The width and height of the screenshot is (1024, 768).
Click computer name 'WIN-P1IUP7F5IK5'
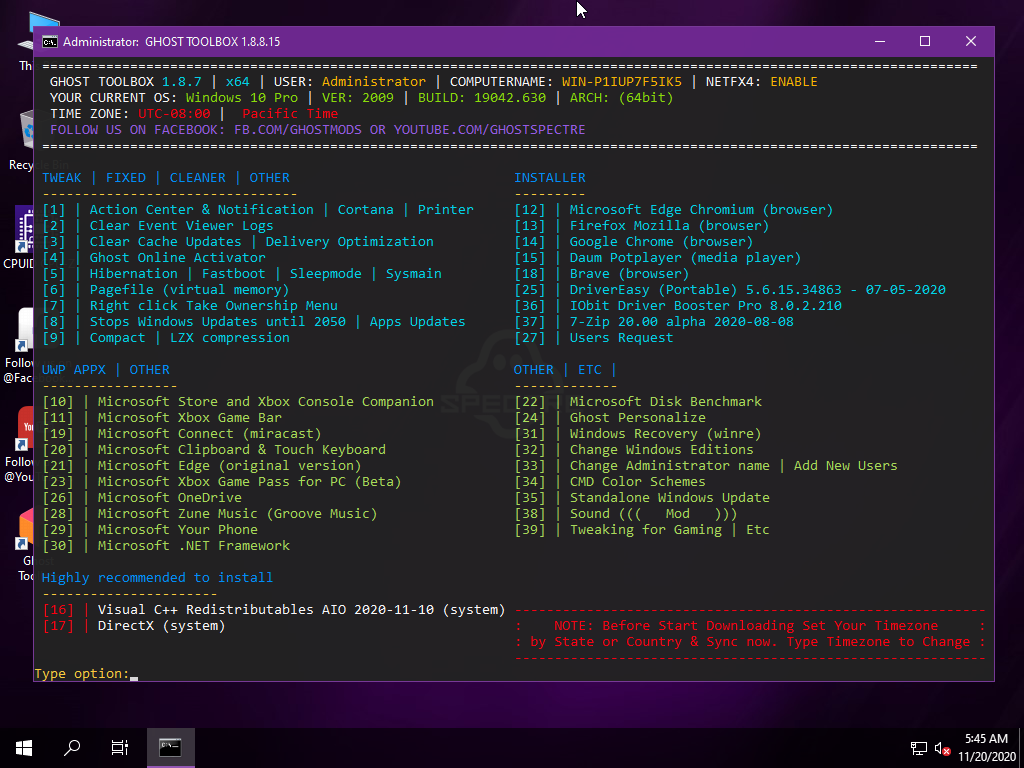pyautogui.click(x=621, y=82)
